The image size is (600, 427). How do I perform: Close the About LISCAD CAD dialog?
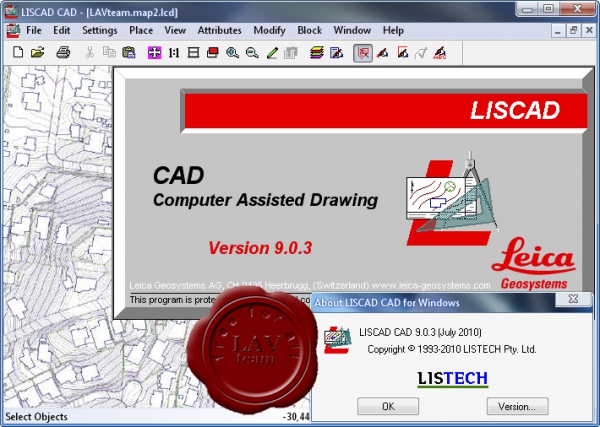click(573, 299)
